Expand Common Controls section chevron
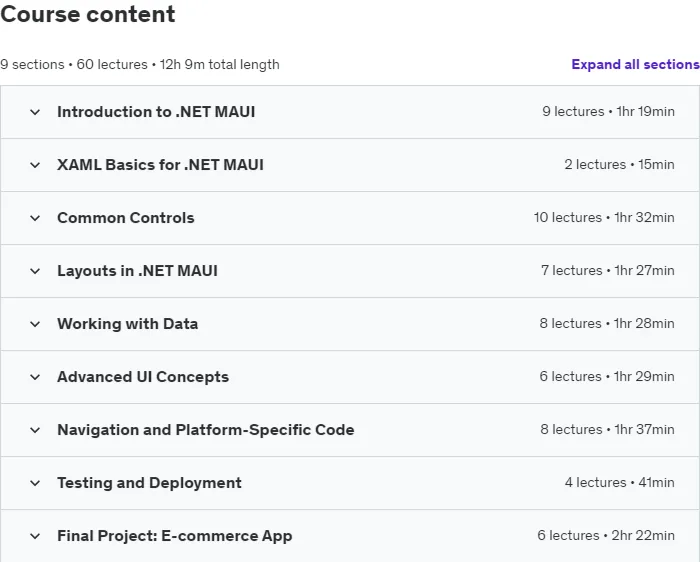 (x=35, y=218)
